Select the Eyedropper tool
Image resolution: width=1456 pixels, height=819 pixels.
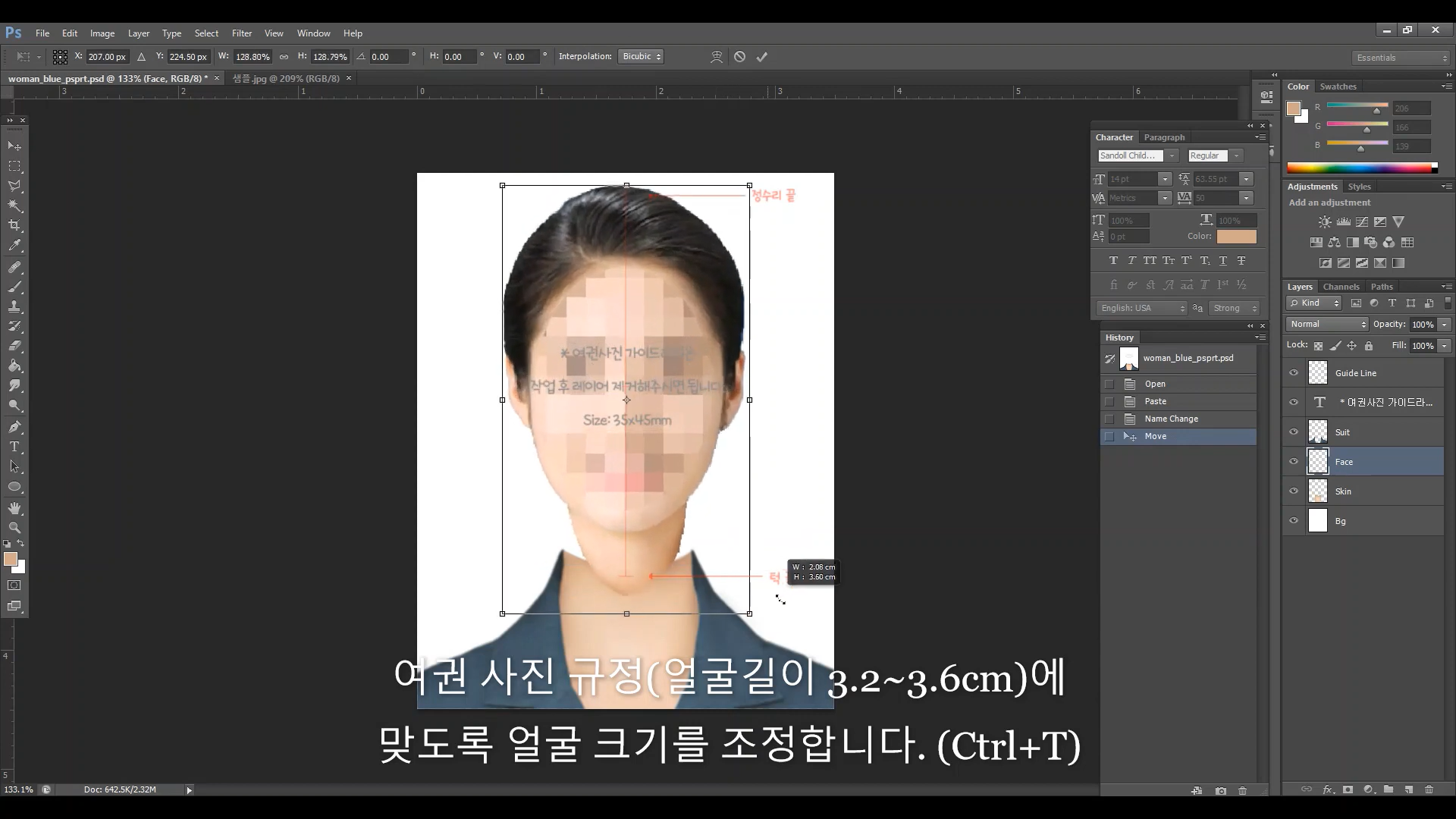[x=14, y=245]
